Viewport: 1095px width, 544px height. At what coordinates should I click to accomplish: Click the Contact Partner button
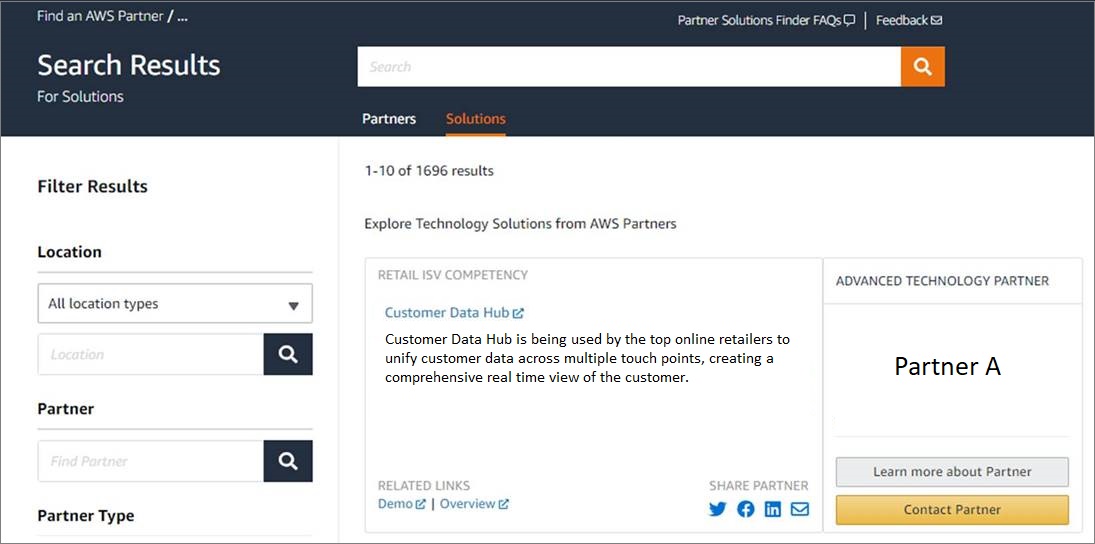point(952,510)
